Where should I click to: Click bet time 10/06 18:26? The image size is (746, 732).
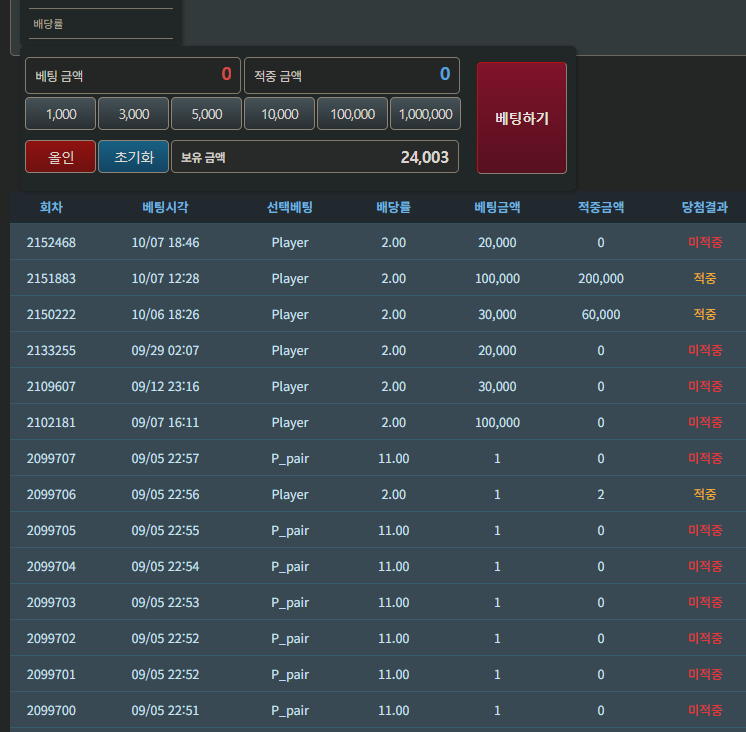(x=166, y=314)
